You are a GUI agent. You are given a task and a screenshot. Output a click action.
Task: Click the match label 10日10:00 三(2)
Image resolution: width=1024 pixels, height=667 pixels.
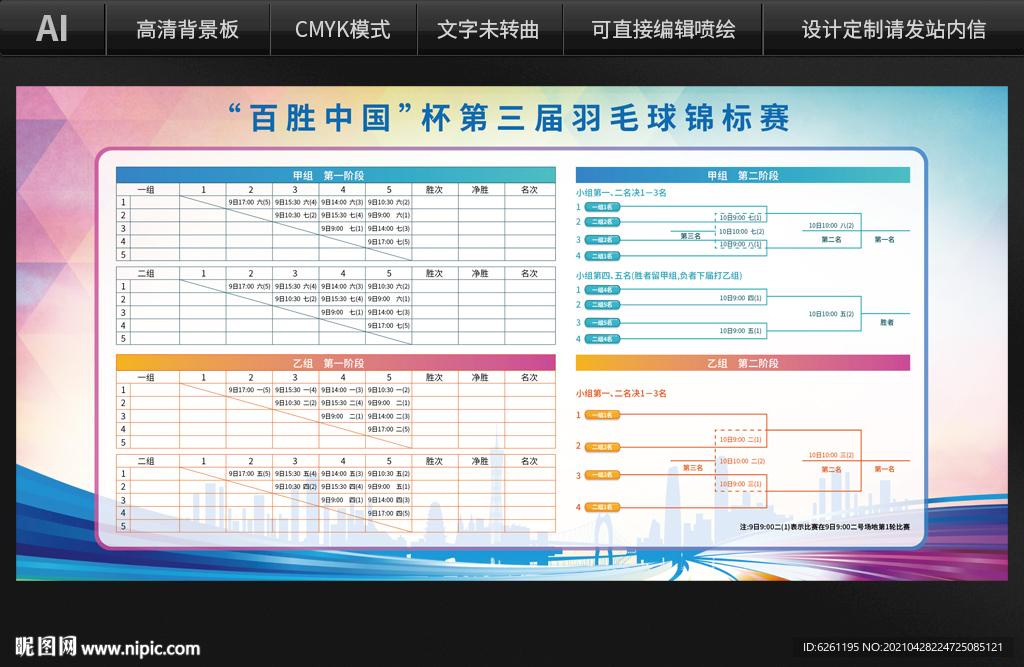(831, 455)
